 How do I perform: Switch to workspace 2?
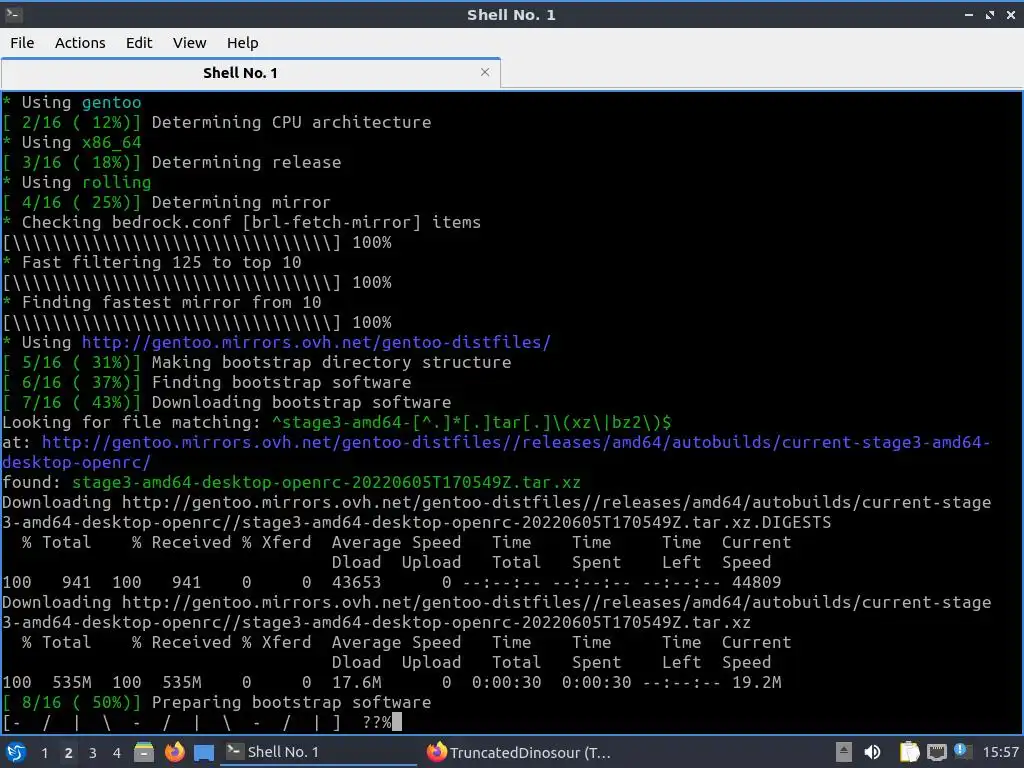(68, 753)
